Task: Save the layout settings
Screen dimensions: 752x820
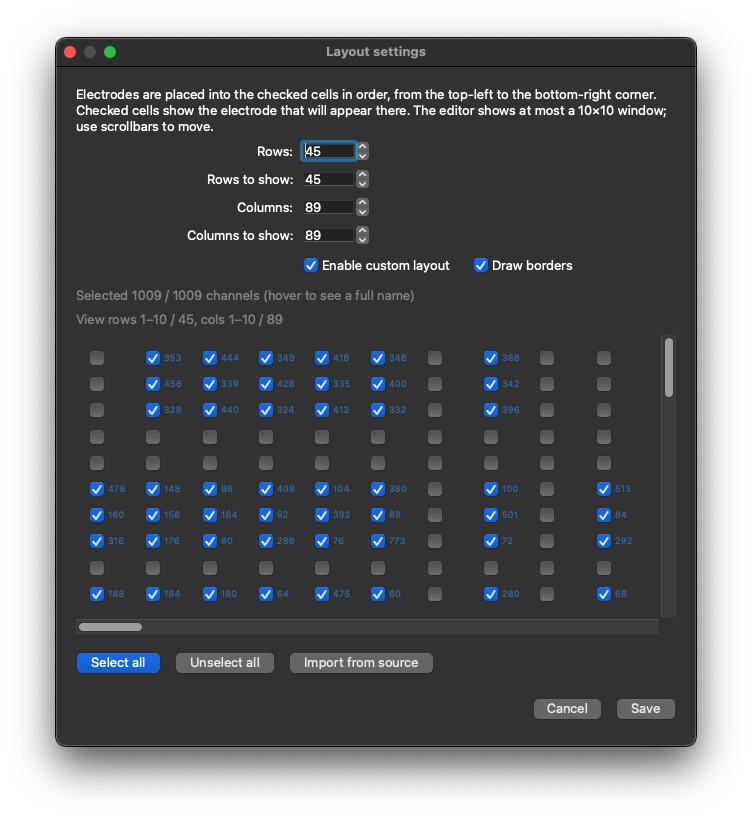Action: coord(645,709)
